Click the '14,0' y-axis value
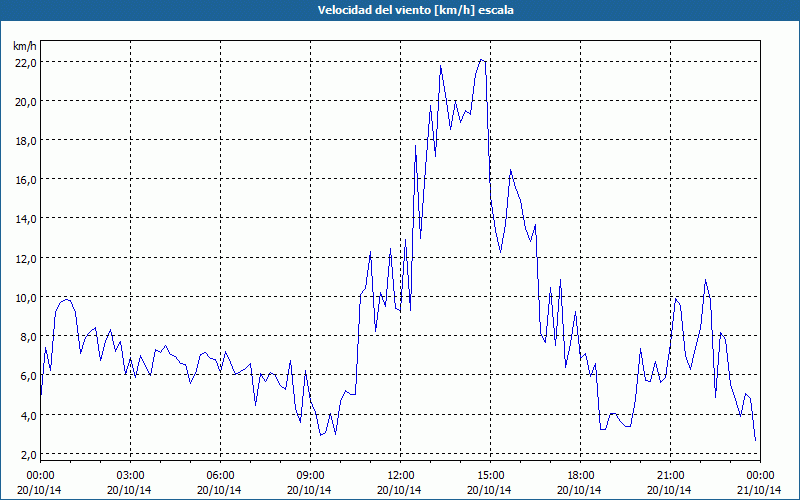 point(26,219)
